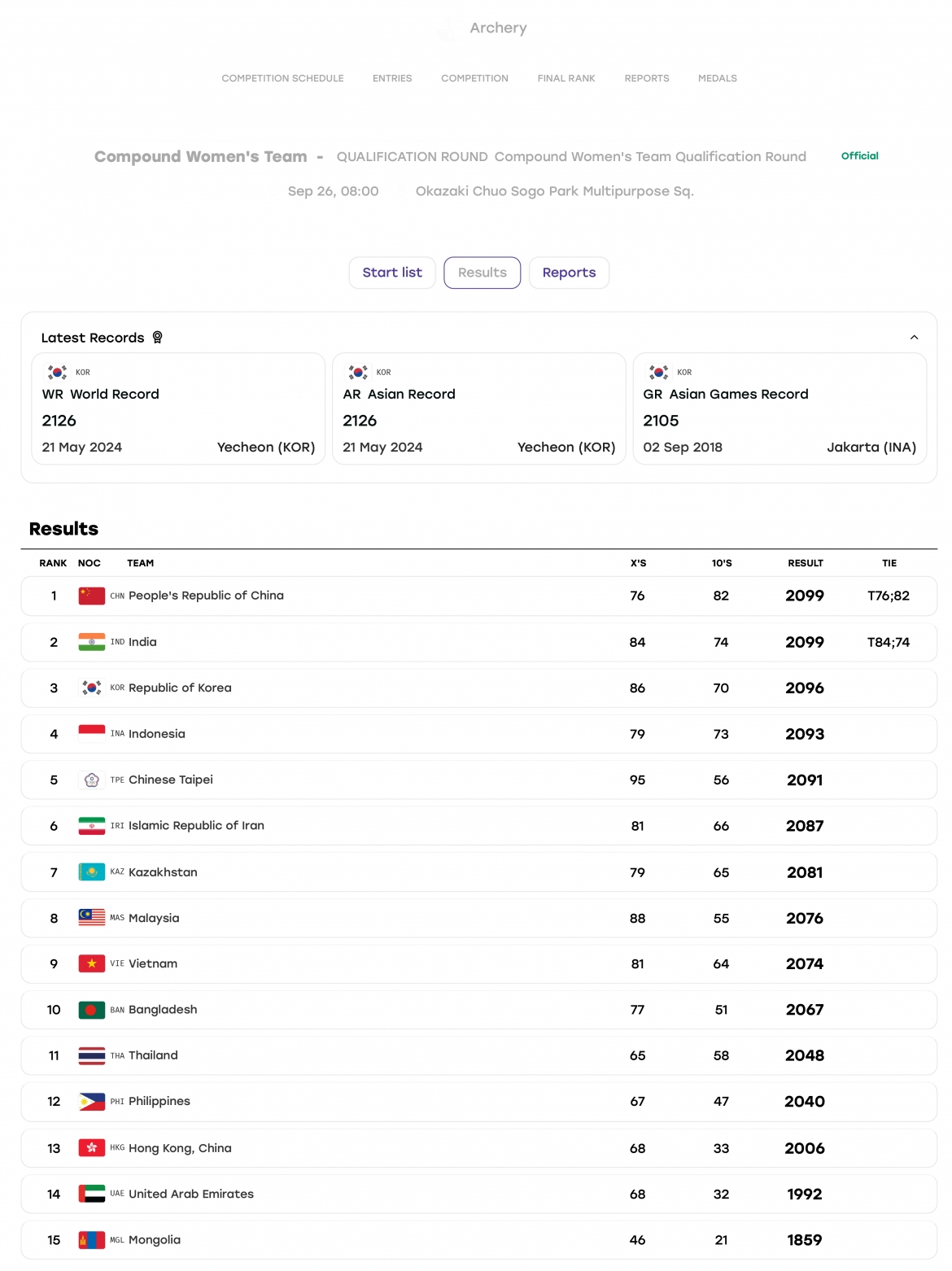The width and height of the screenshot is (952, 1271).
Task: Click the RANK column header
Action: pyautogui.click(x=53, y=563)
